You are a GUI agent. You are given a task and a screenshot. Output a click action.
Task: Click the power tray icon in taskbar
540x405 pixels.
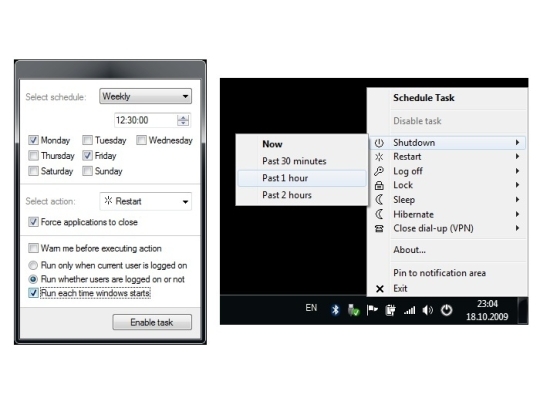point(446,310)
